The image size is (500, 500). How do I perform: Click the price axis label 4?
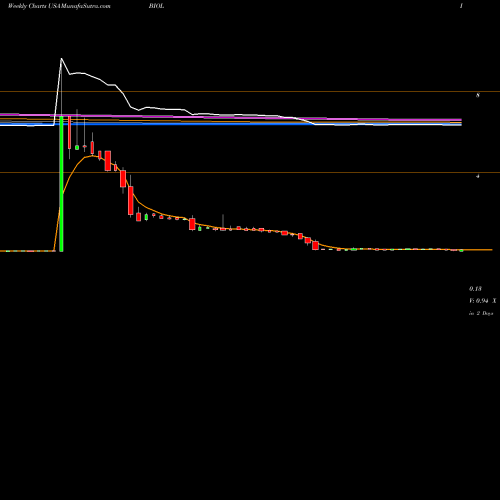click(478, 176)
